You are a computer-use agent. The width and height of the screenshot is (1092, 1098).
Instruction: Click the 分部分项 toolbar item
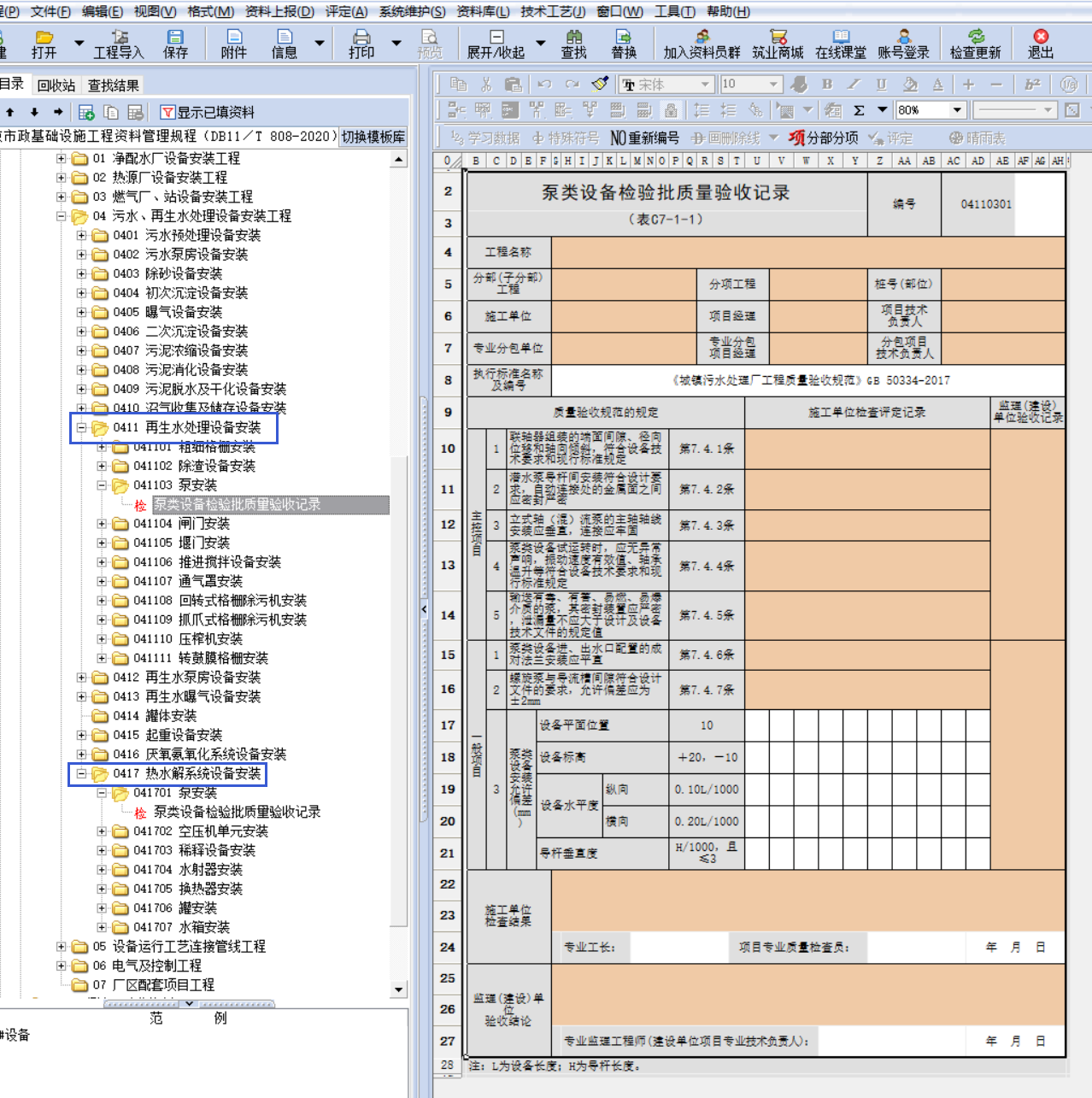coord(824,138)
